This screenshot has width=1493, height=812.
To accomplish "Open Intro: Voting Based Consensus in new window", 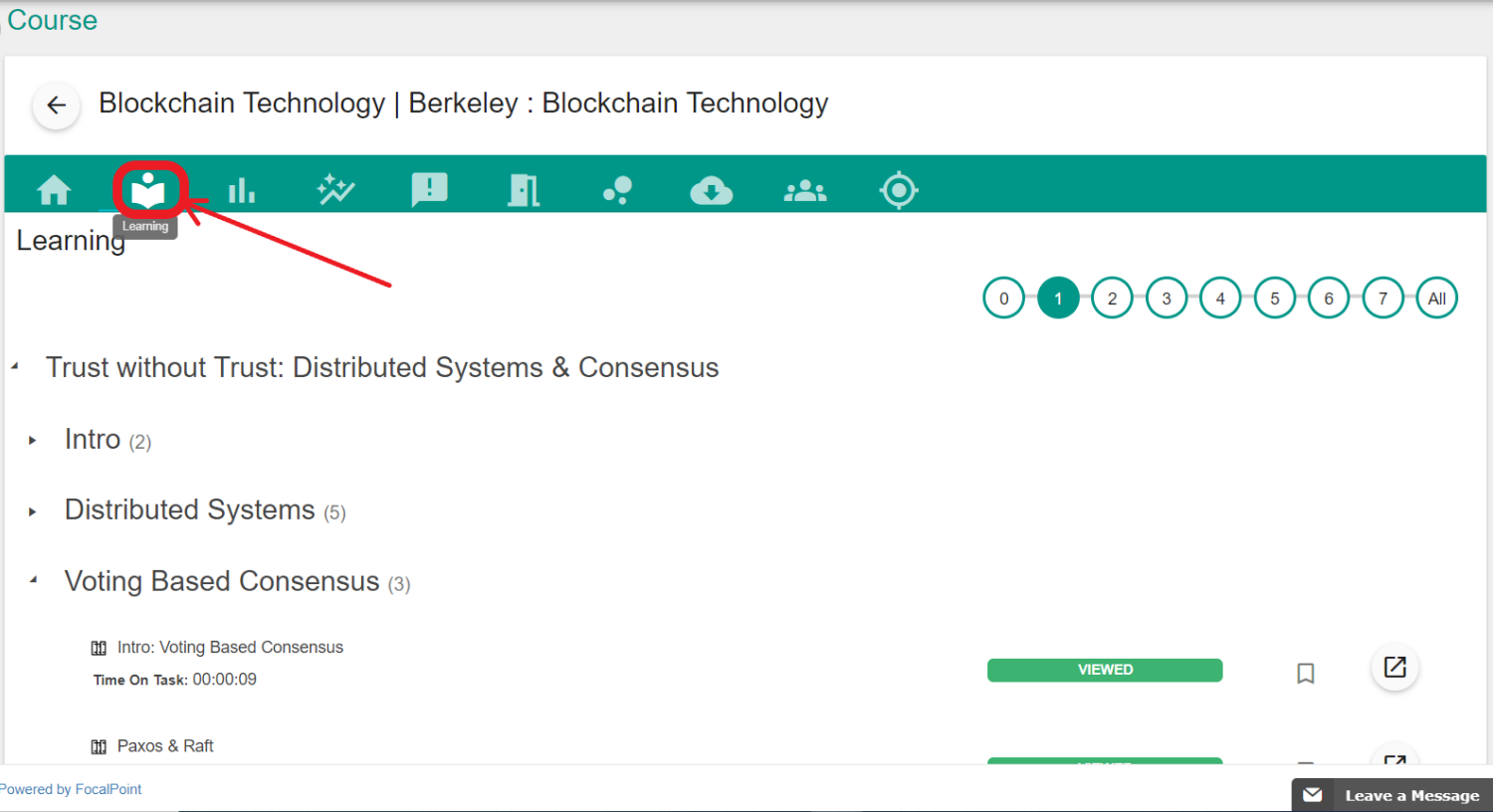I will [x=1394, y=668].
